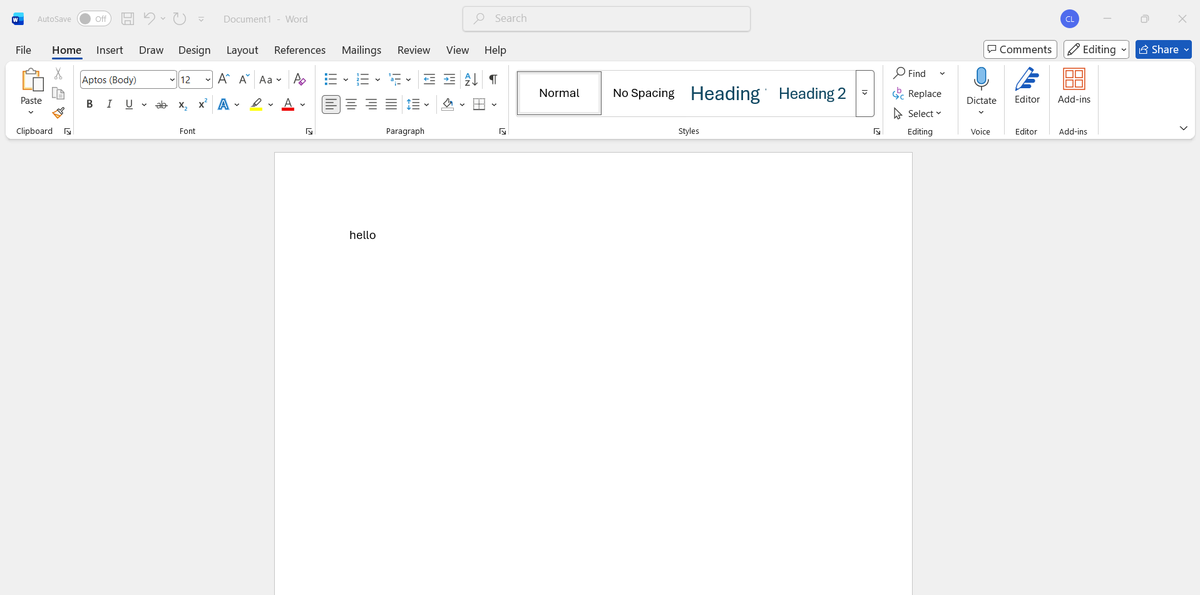This screenshot has width=1200, height=595.
Task: Align text right
Action: [371, 105]
